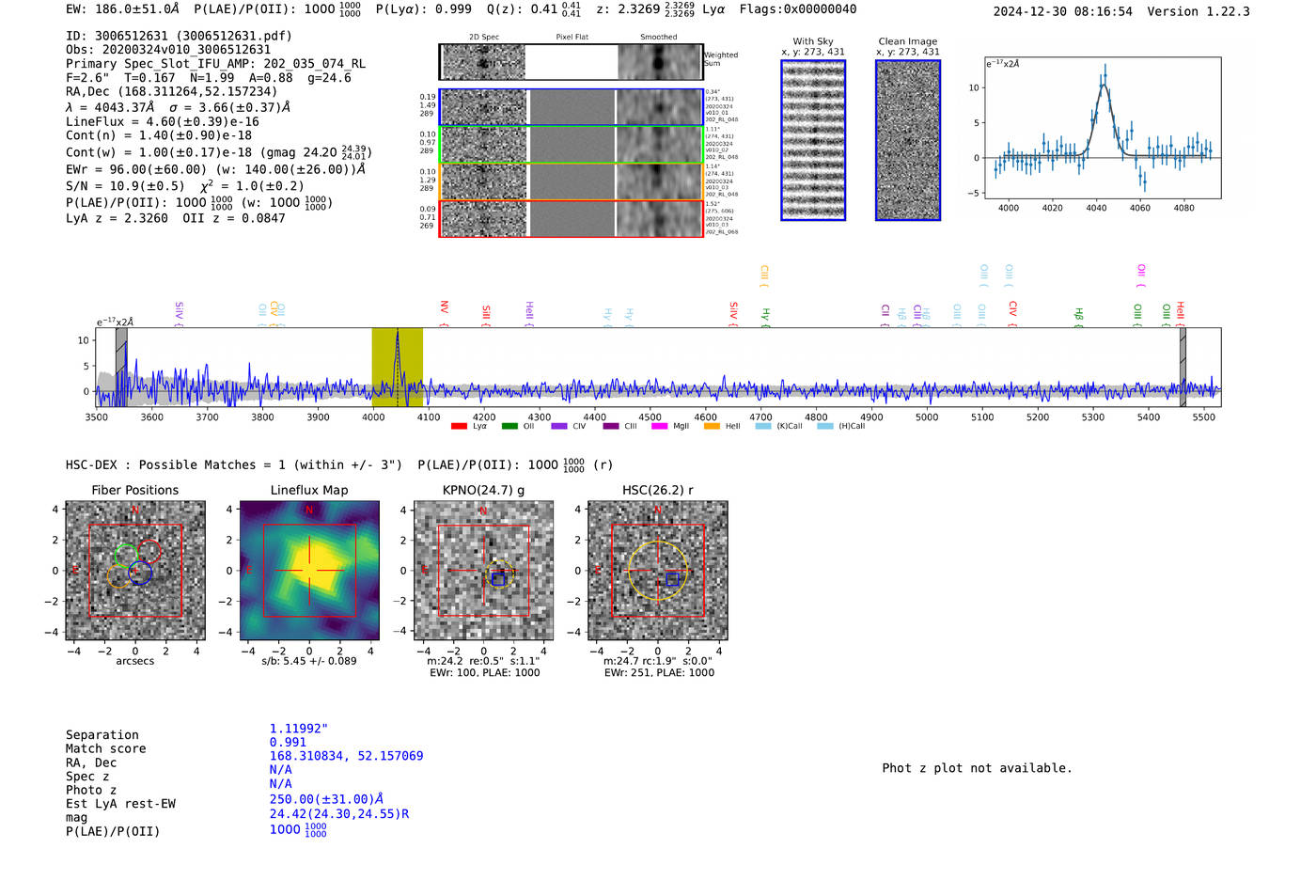Click the S/N = 10.9(±0.5) text
This screenshot has height=896, width=1316.
pyautogui.click(x=125, y=186)
